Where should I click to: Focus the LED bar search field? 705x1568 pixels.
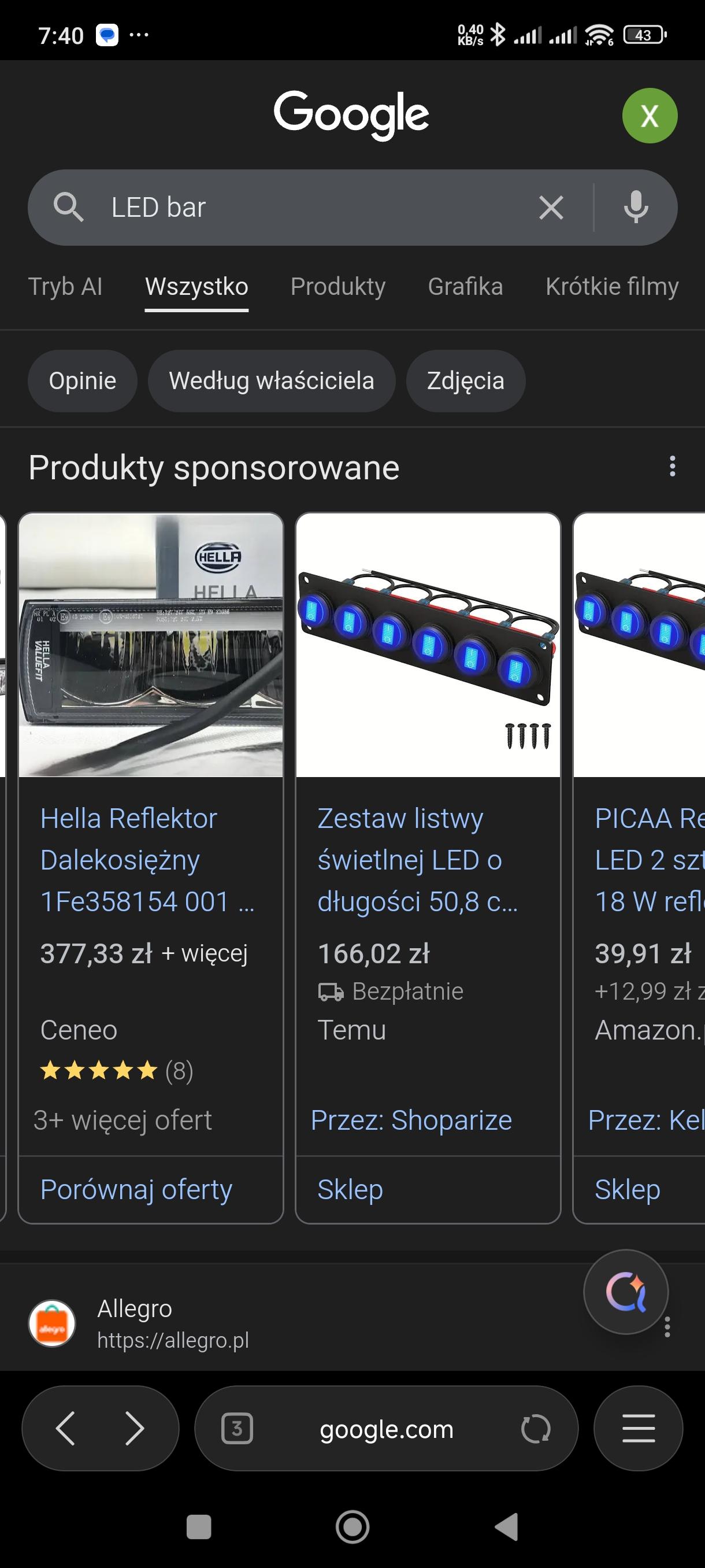pyautogui.click(x=304, y=208)
